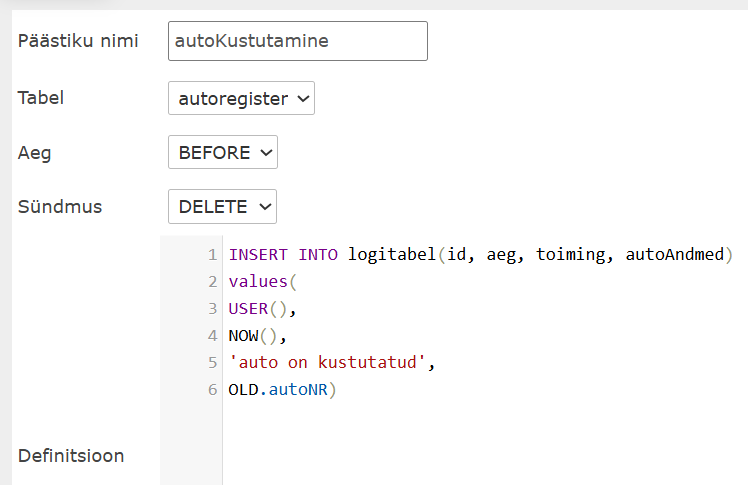748x485 pixels.
Task: Click the logitabel table name in code
Action: point(391,255)
